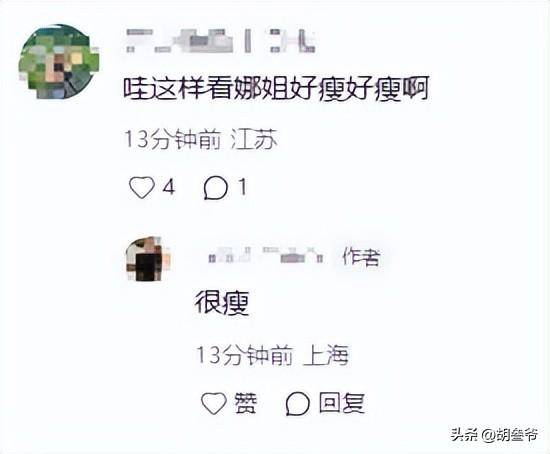Tap the speech bubble icon beside 回复

[x=297, y=404]
